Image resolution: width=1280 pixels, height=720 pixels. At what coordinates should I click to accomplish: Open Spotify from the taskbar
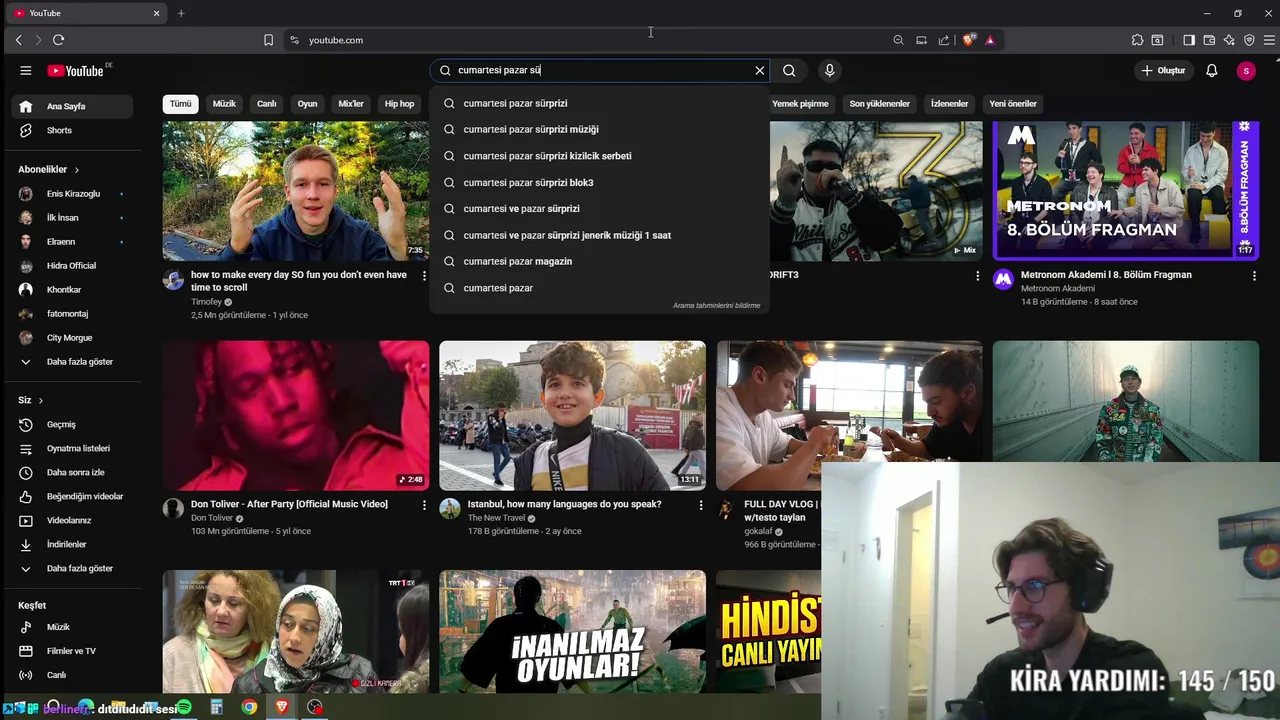click(x=184, y=707)
